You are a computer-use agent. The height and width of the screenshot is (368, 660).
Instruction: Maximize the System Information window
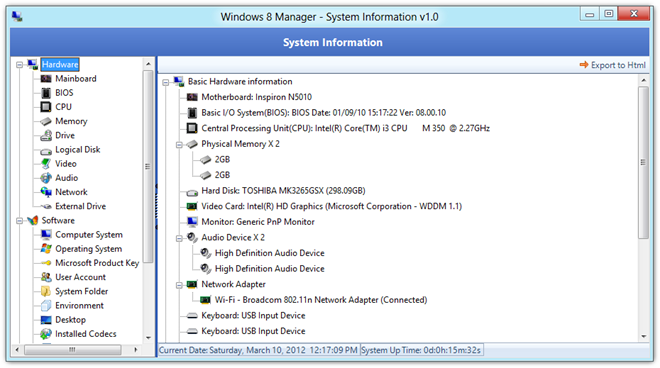tap(609, 14)
